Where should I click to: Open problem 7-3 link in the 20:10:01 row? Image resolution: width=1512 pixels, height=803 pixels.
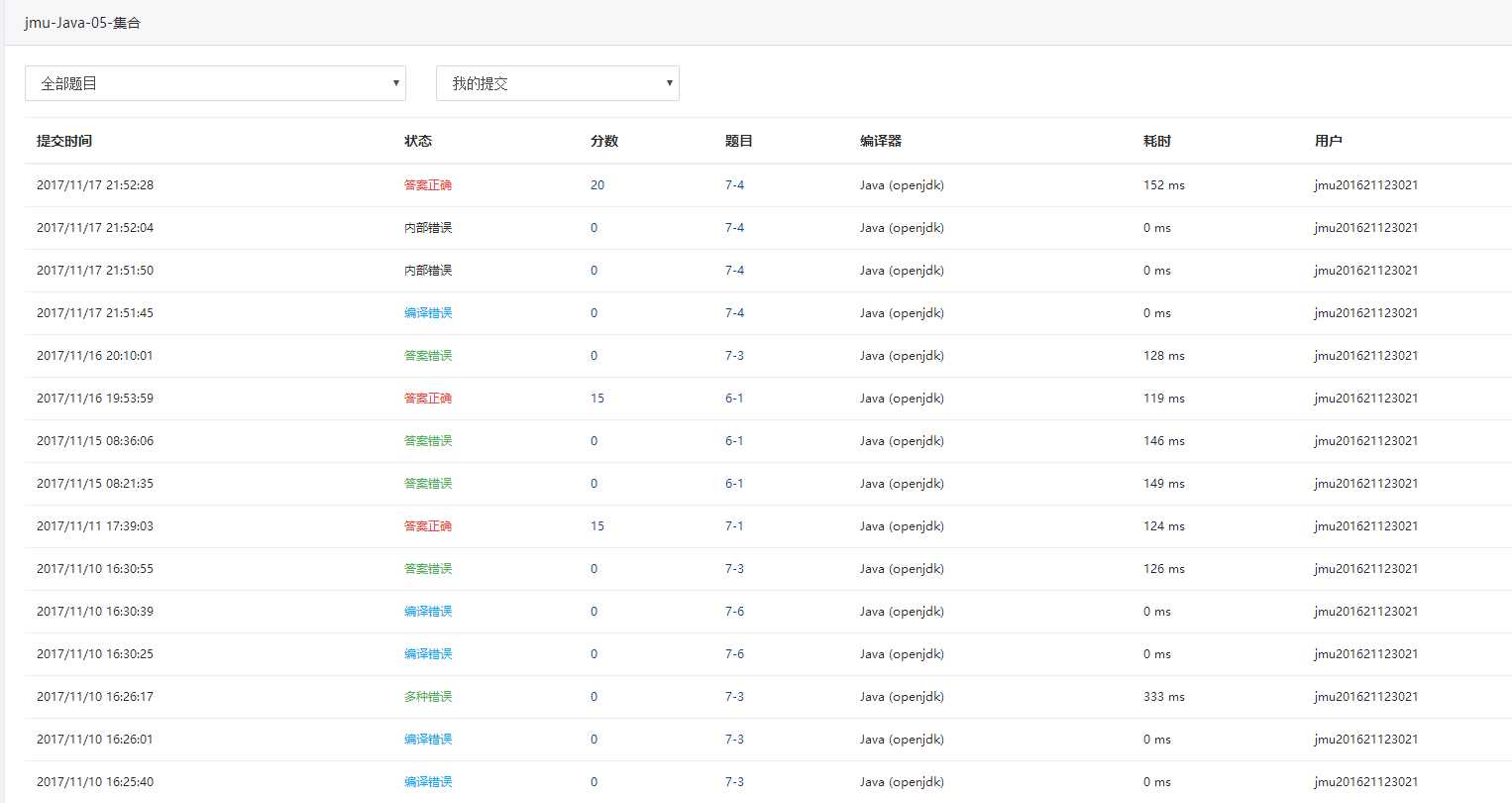(734, 356)
